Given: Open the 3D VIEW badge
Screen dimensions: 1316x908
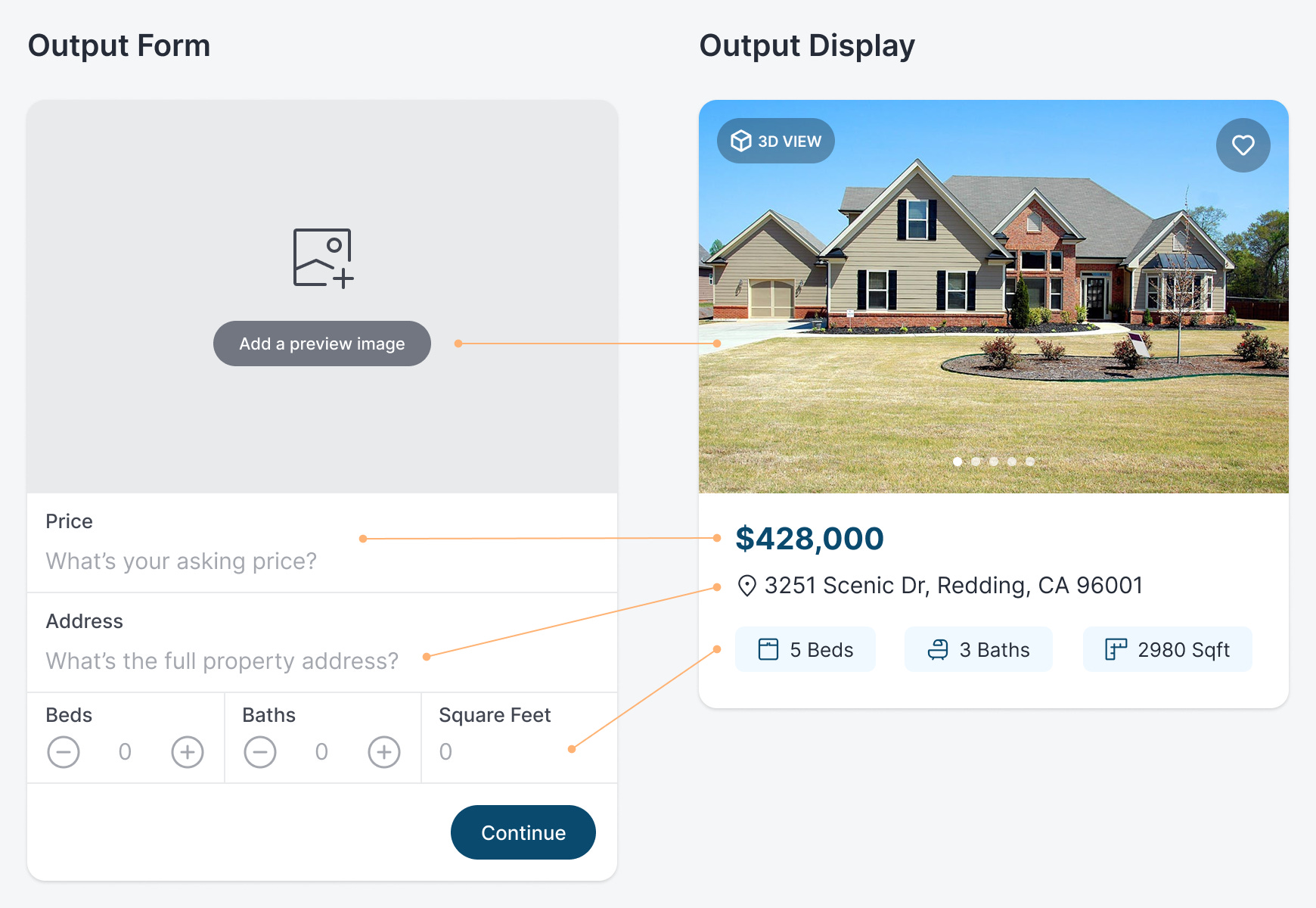Looking at the screenshot, I should (775, 141).
